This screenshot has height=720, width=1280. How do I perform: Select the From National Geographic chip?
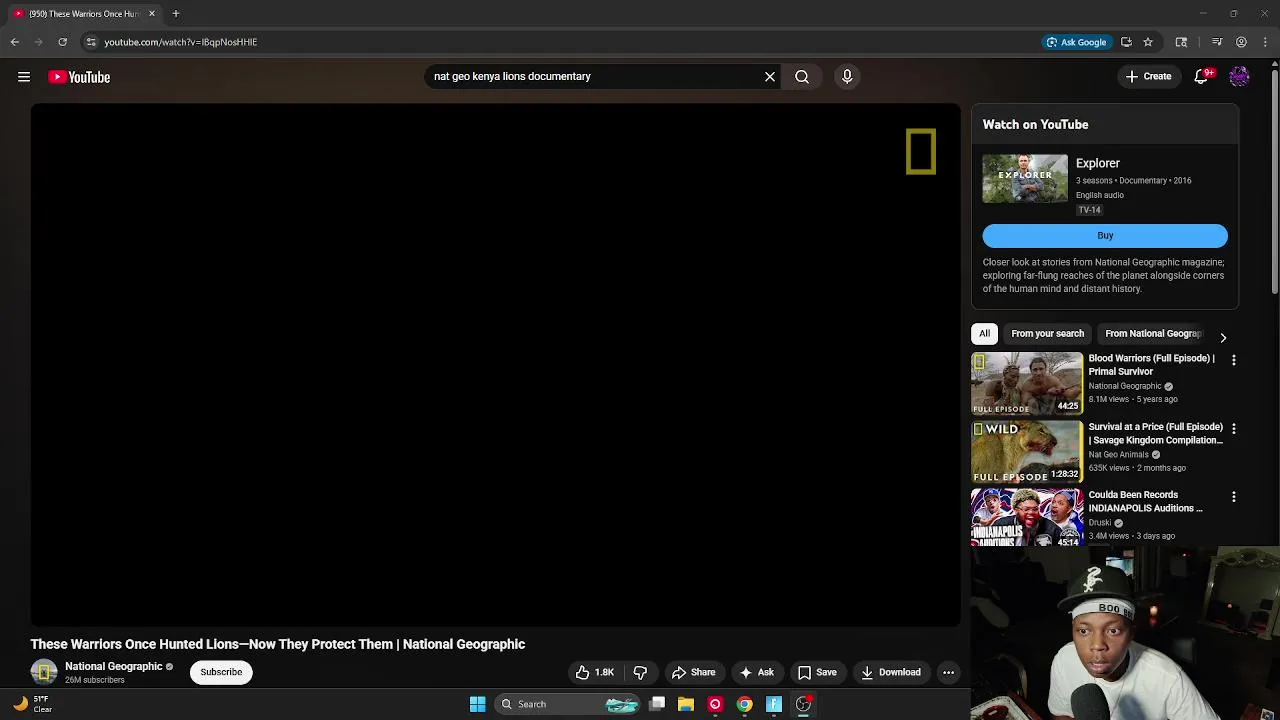(1151, 333)
